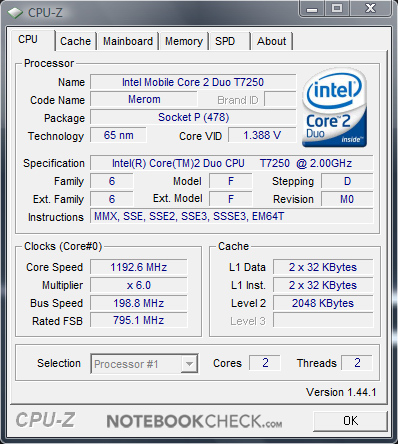
Task: Close the CPU-Z window
Action: click(370, 9)
